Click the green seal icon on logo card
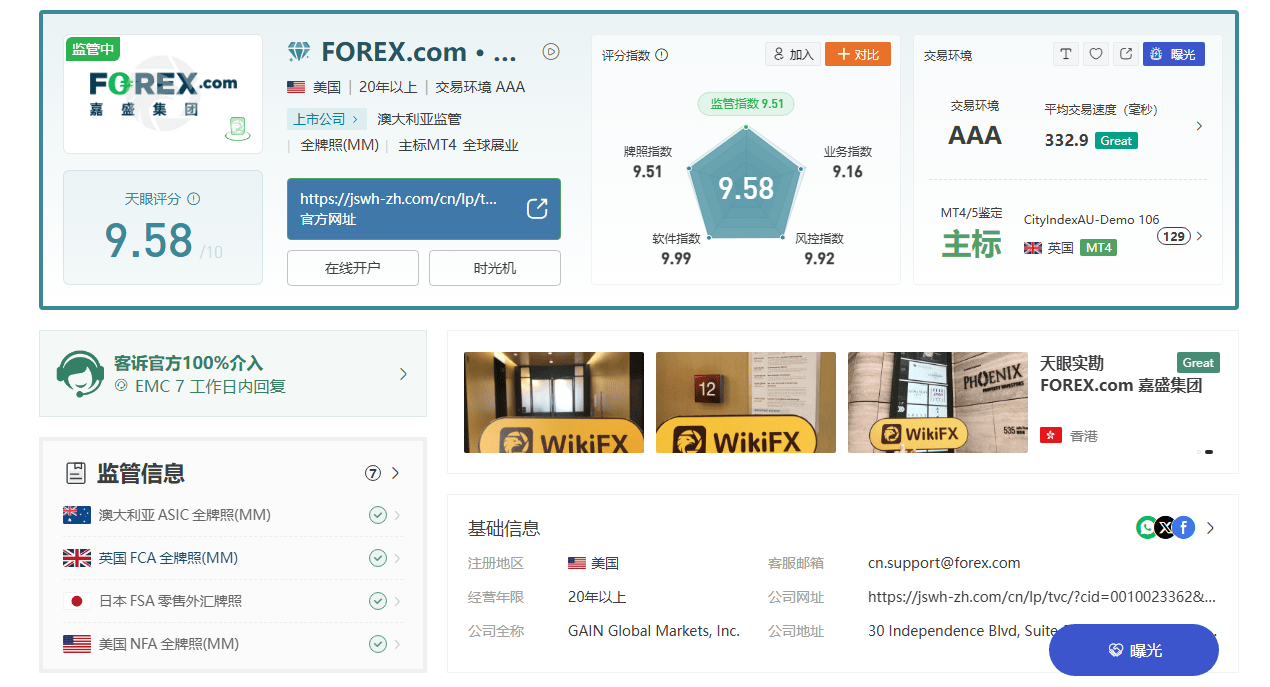 [237, 127]
